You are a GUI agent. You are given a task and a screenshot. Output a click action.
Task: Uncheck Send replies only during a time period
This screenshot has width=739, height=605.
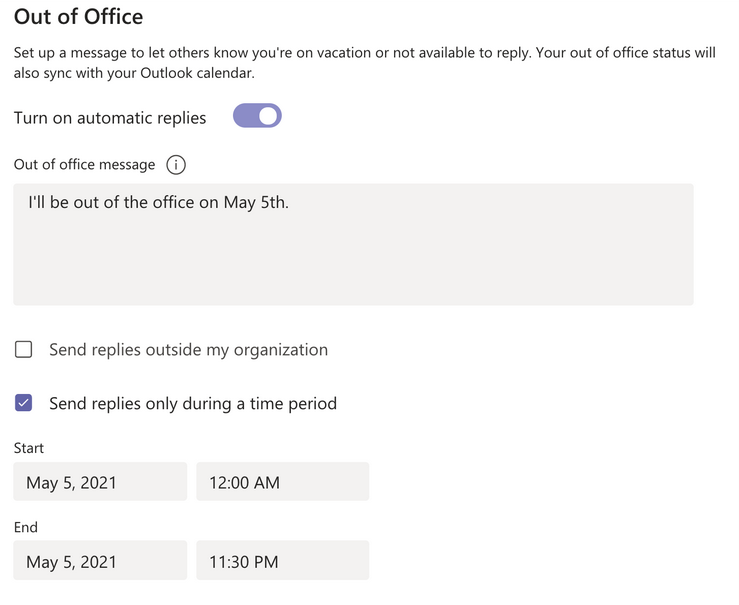click(24, 403)
